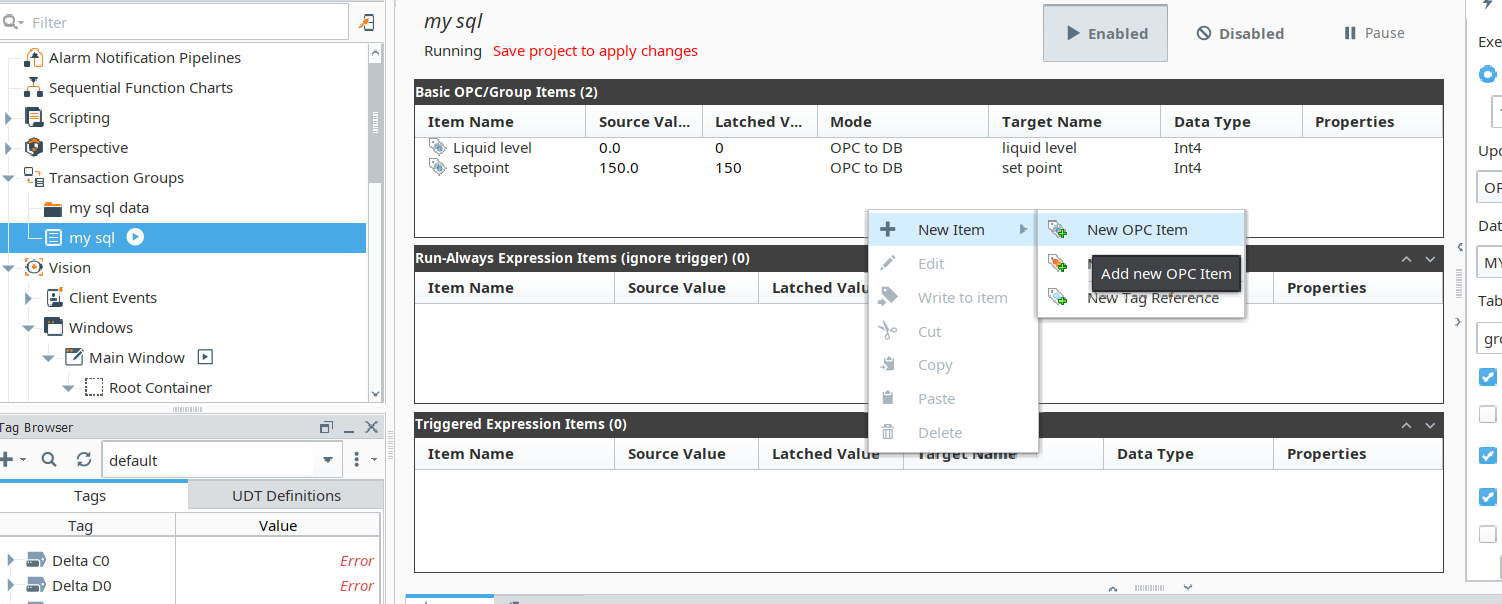Click the Project Browser vertical scrollbar
1502x604 pixels.
[x=376, y=120]
